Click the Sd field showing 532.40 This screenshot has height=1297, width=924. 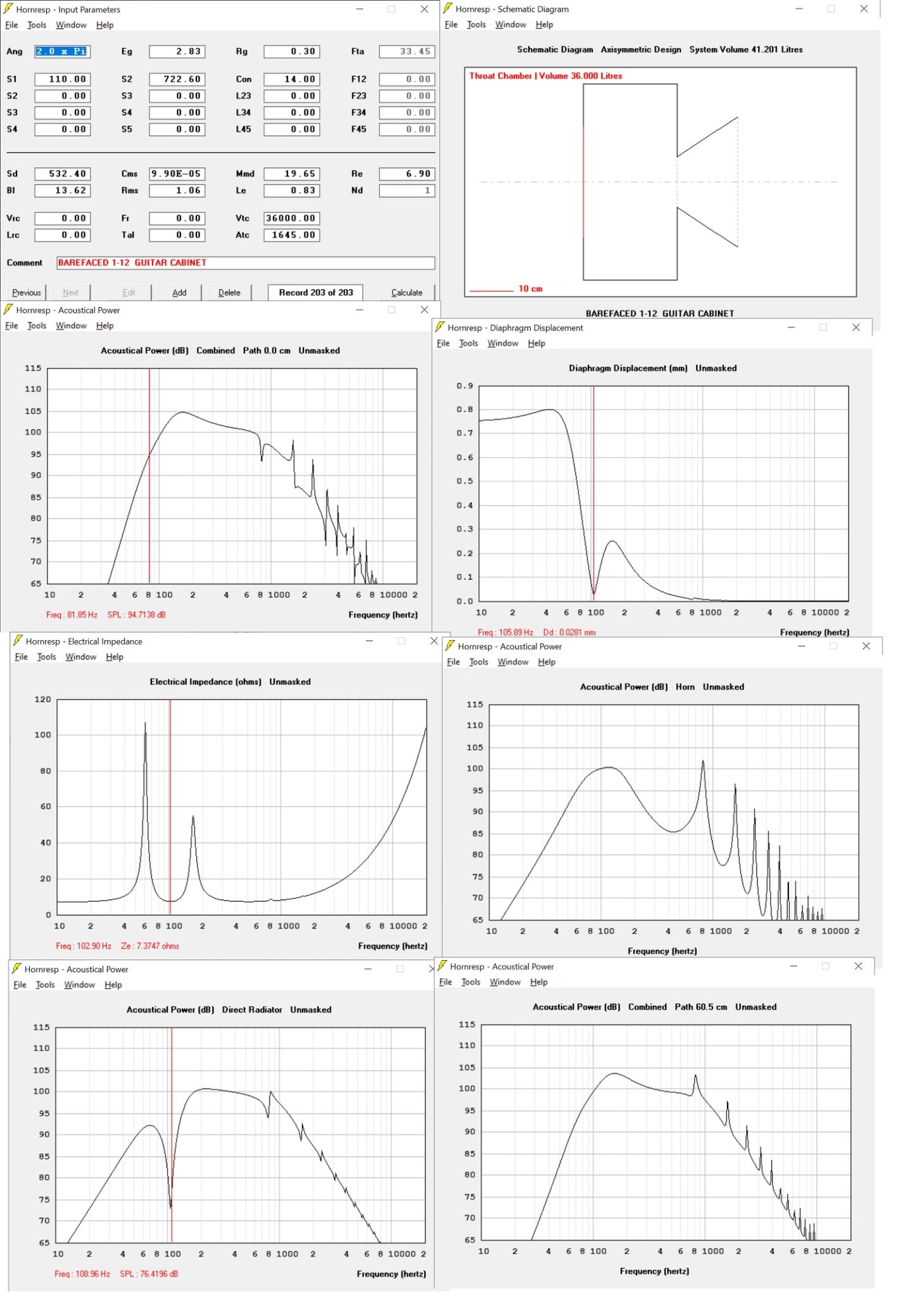click(x=62, y=174)
